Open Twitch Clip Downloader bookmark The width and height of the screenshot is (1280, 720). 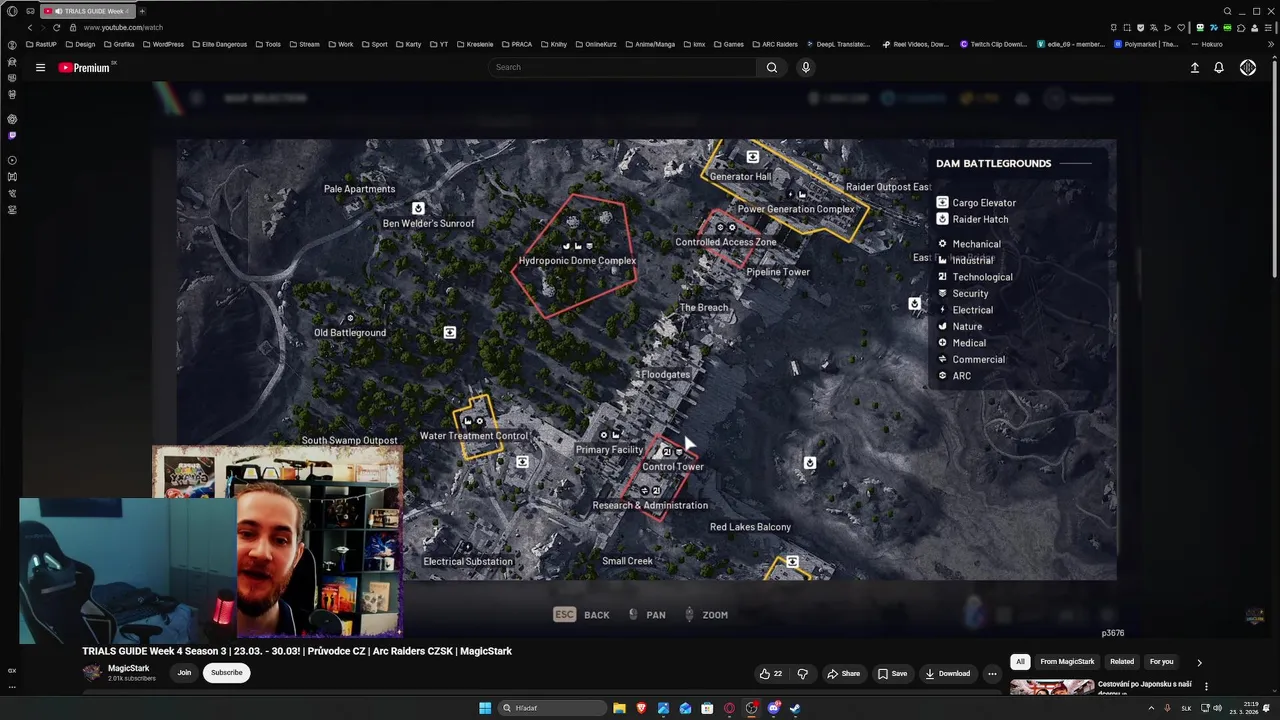click(993, 44)
